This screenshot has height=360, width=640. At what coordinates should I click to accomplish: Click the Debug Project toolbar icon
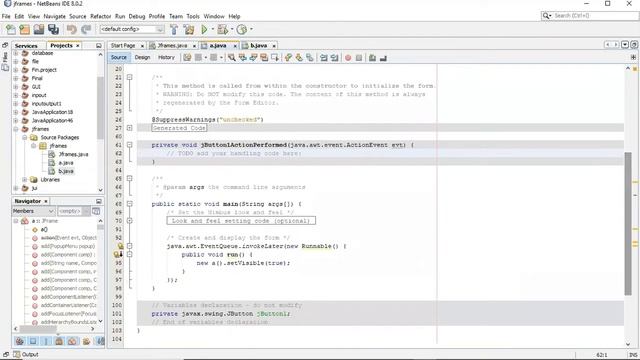222,29
